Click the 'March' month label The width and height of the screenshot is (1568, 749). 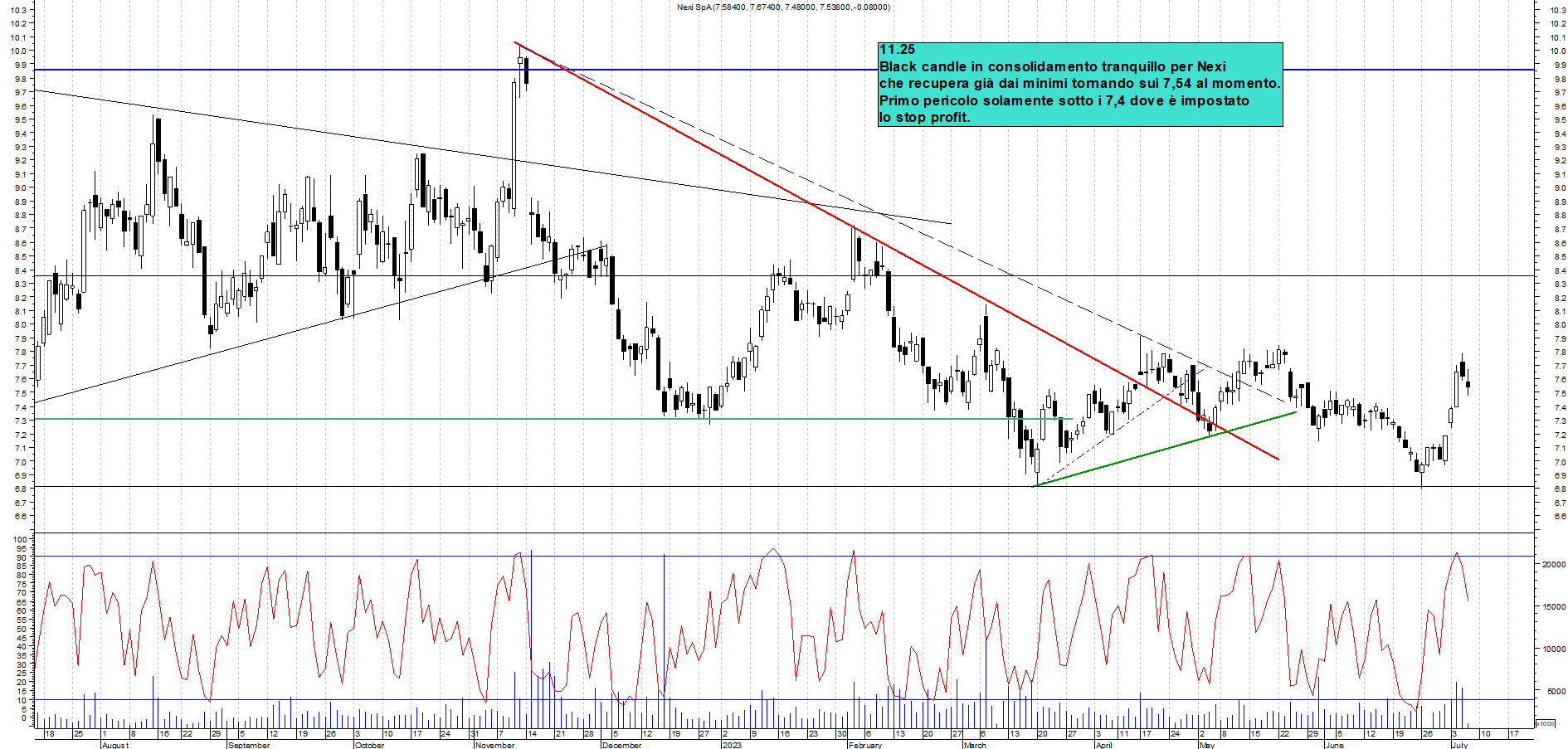(x=975, y=745)
